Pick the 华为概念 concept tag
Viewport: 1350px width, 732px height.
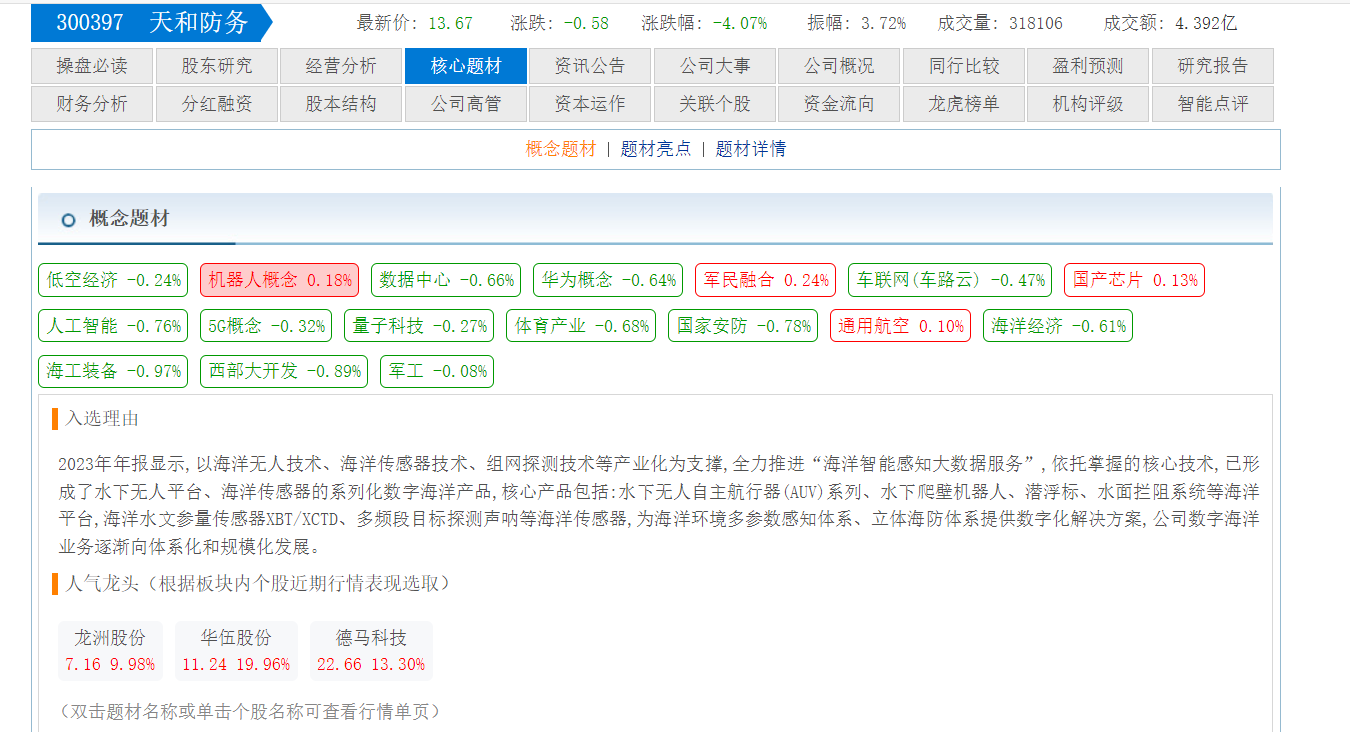tap(608, 280)
